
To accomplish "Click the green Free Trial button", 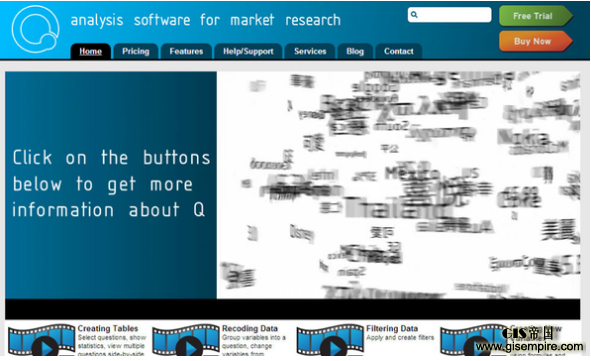I will coord(536,16).
